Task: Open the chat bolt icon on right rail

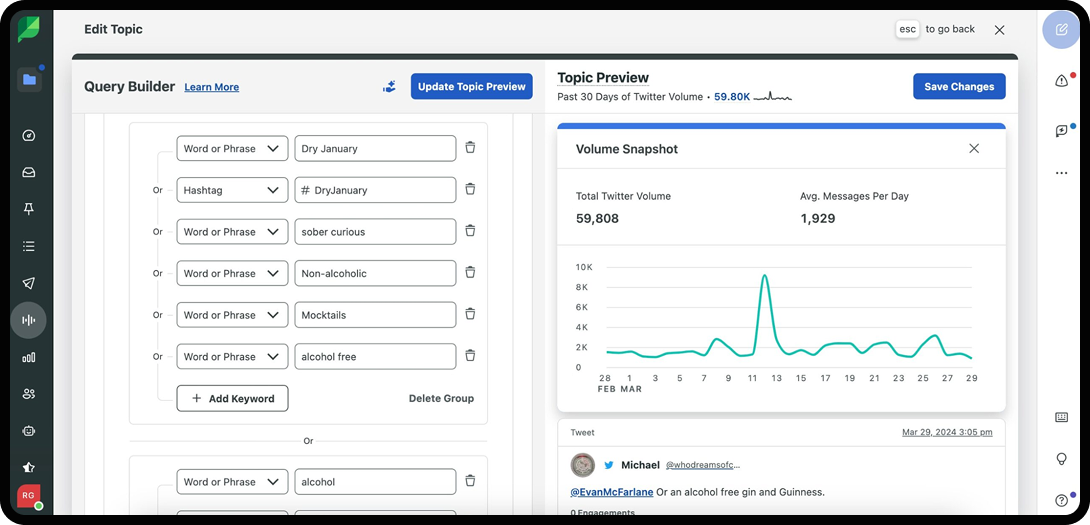Action: [1061, 131]
